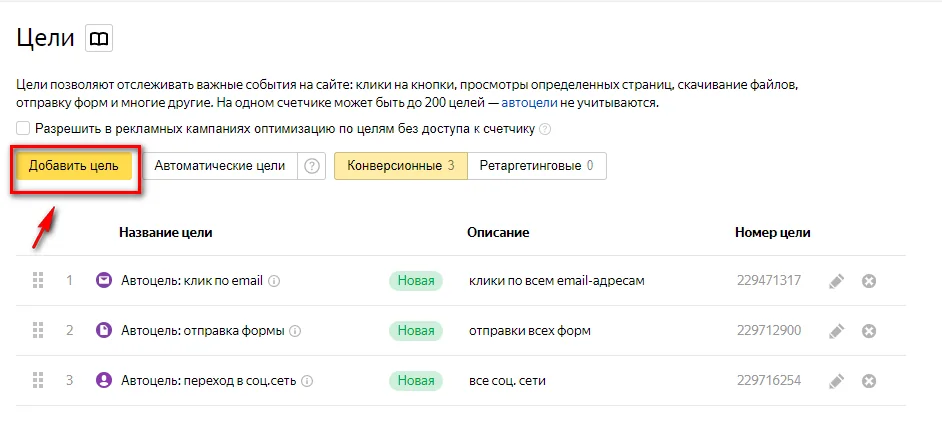
Task: Click goal number 229712900
Action: 768,330
